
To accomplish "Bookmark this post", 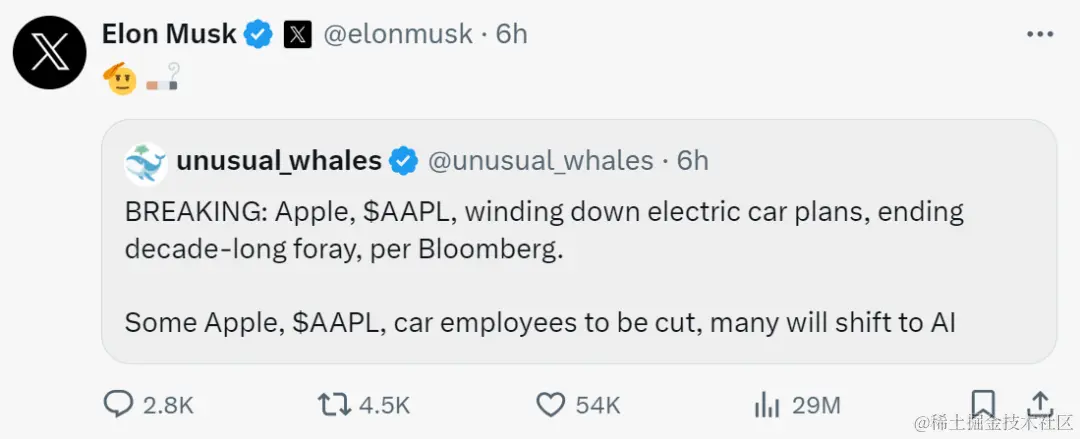I will pos(982,403).
